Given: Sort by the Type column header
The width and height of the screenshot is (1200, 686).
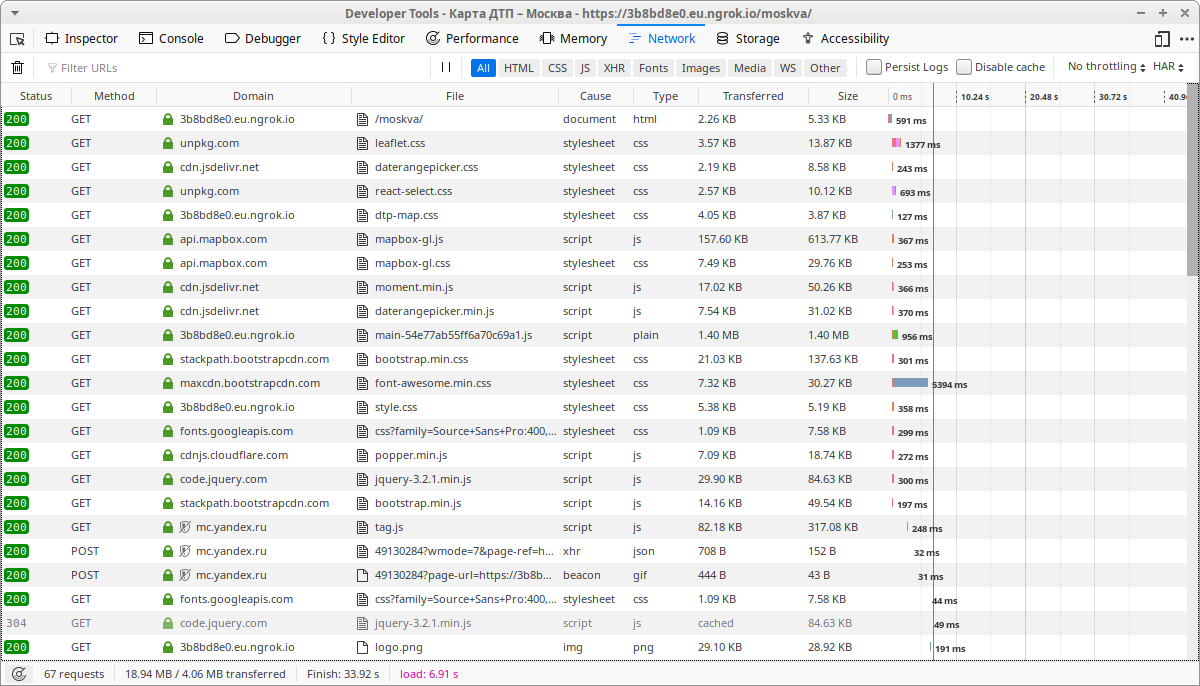Looking at the screenshot, I should (665, 96).
